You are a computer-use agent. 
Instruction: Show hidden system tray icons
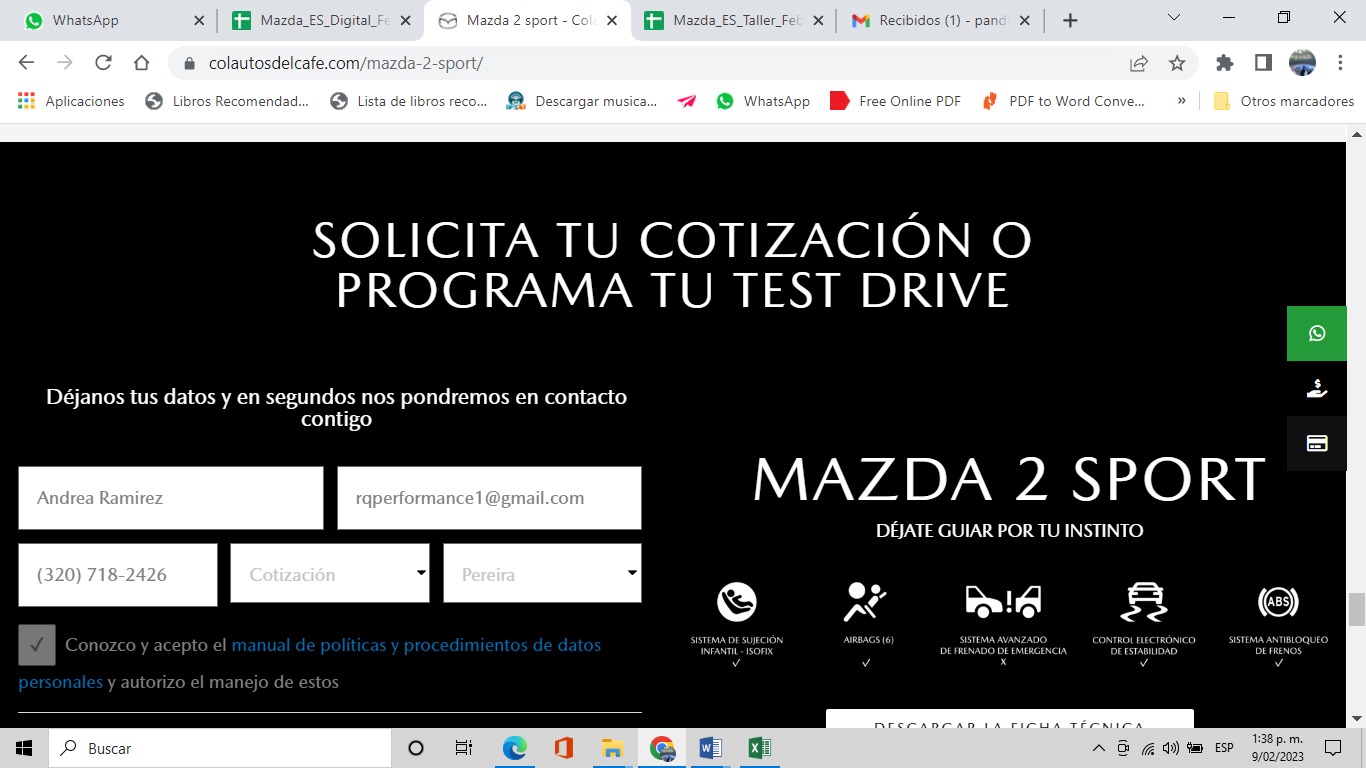tap(1100, 748)
